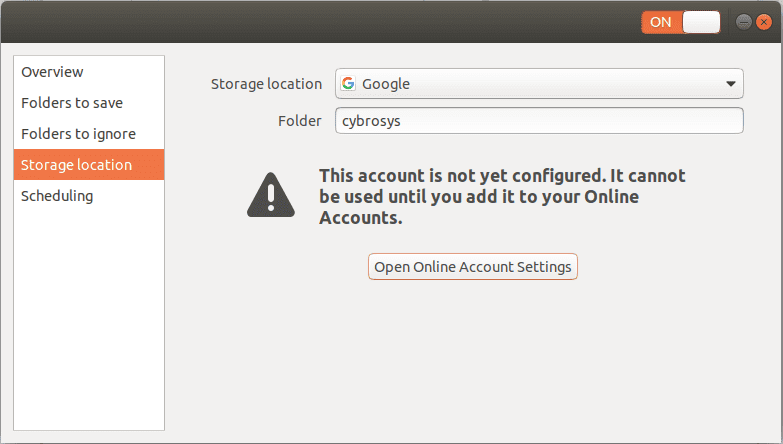Toggle the automatic backup ON switch
The height and width of the screenshot is (444, 783).
pyautogui.click(x=681, y=22)
